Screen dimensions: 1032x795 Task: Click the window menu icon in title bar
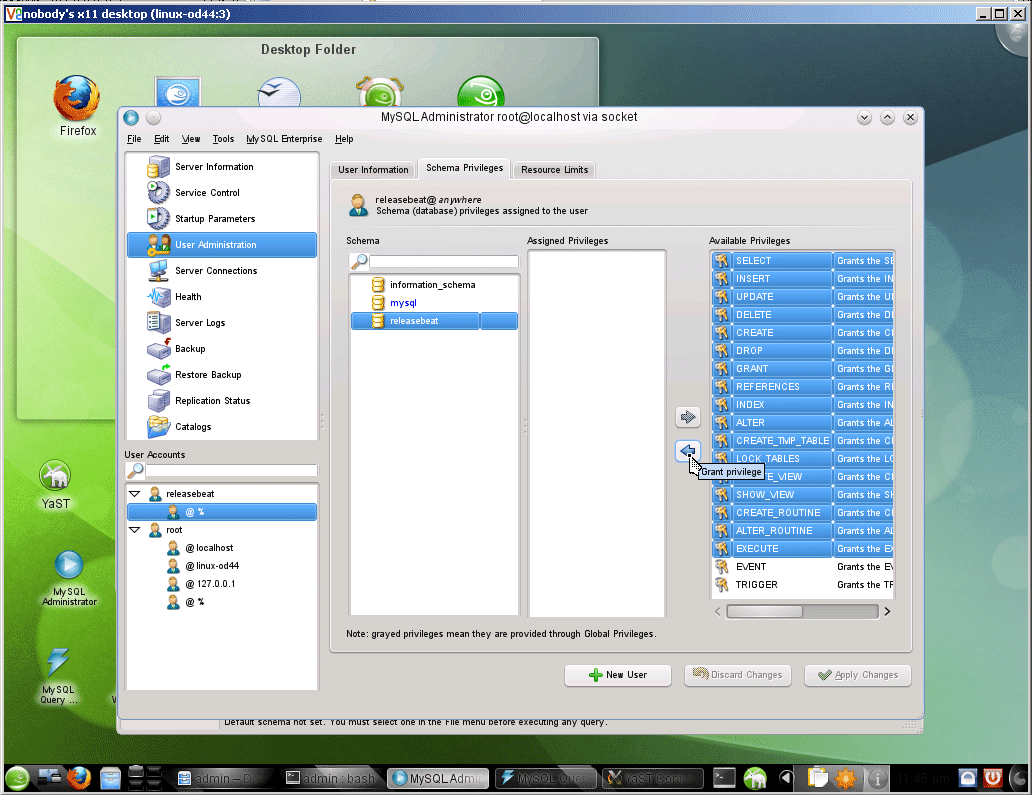click(x=131, y=117)
